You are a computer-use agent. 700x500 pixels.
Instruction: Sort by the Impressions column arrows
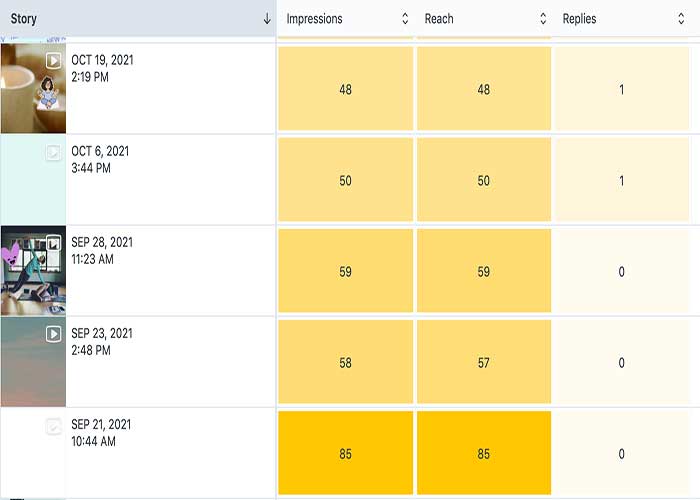(405, 19)
